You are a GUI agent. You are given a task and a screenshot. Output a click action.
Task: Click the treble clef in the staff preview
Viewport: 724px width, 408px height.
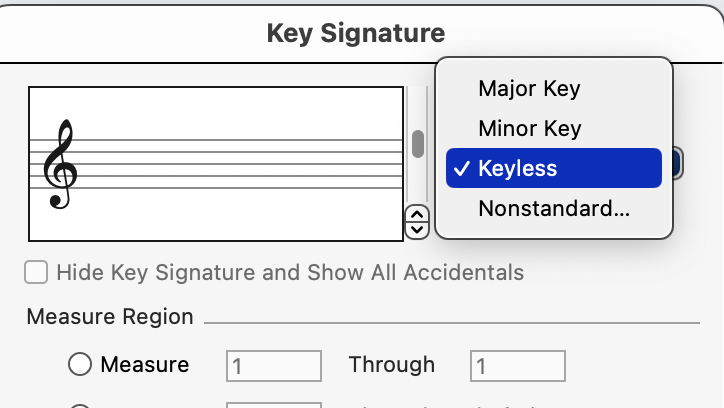click(x=60, y=165)
